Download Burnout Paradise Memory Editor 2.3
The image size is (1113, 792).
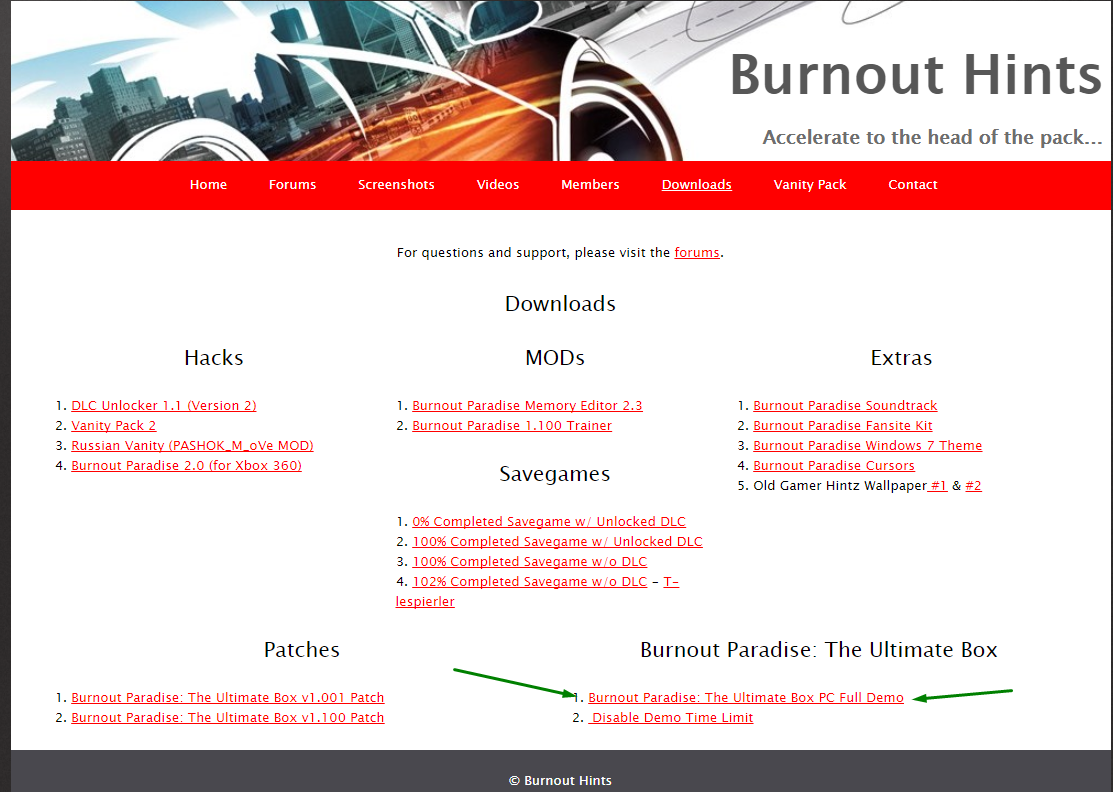click(x=527, y=405)
